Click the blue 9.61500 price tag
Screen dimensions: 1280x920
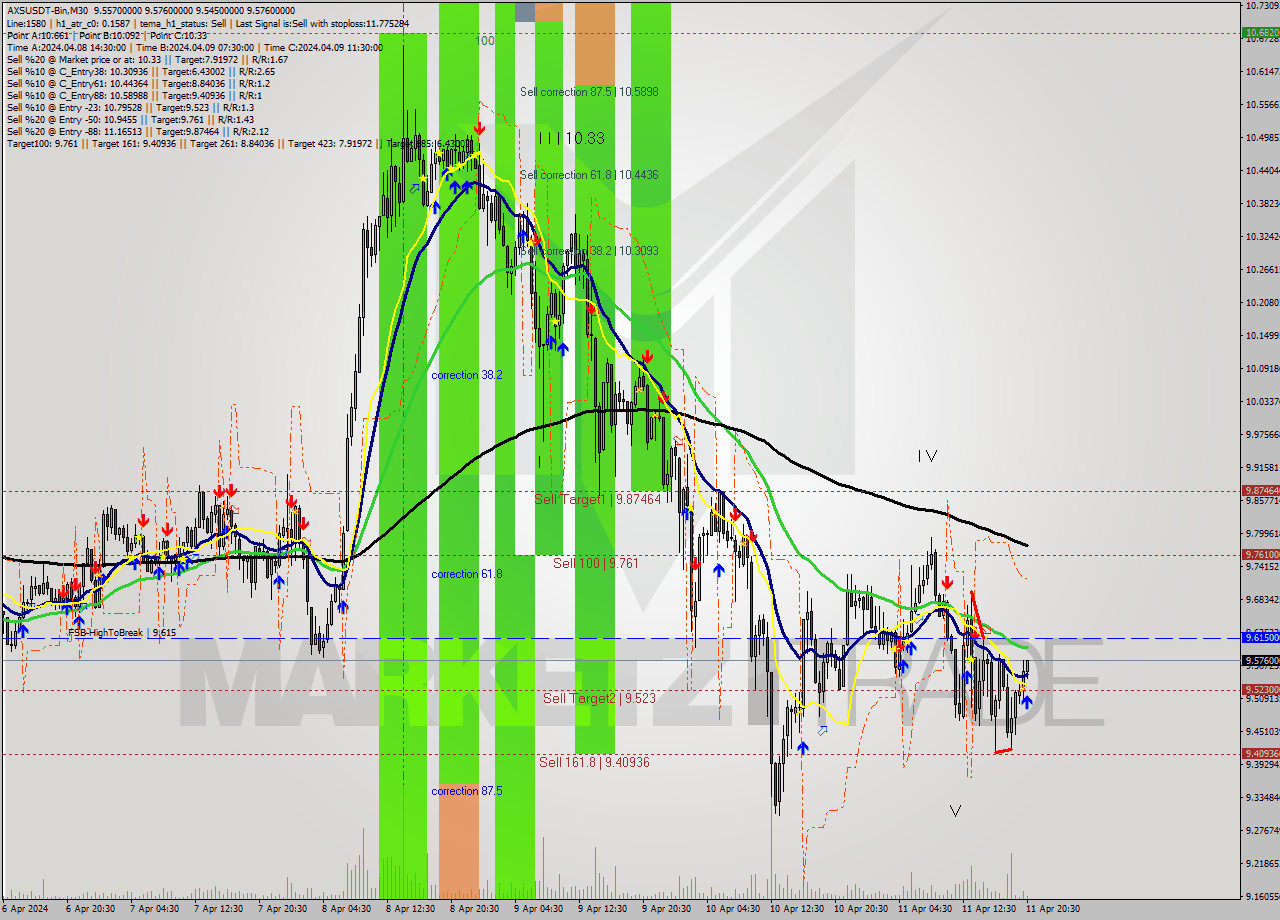1260,637
